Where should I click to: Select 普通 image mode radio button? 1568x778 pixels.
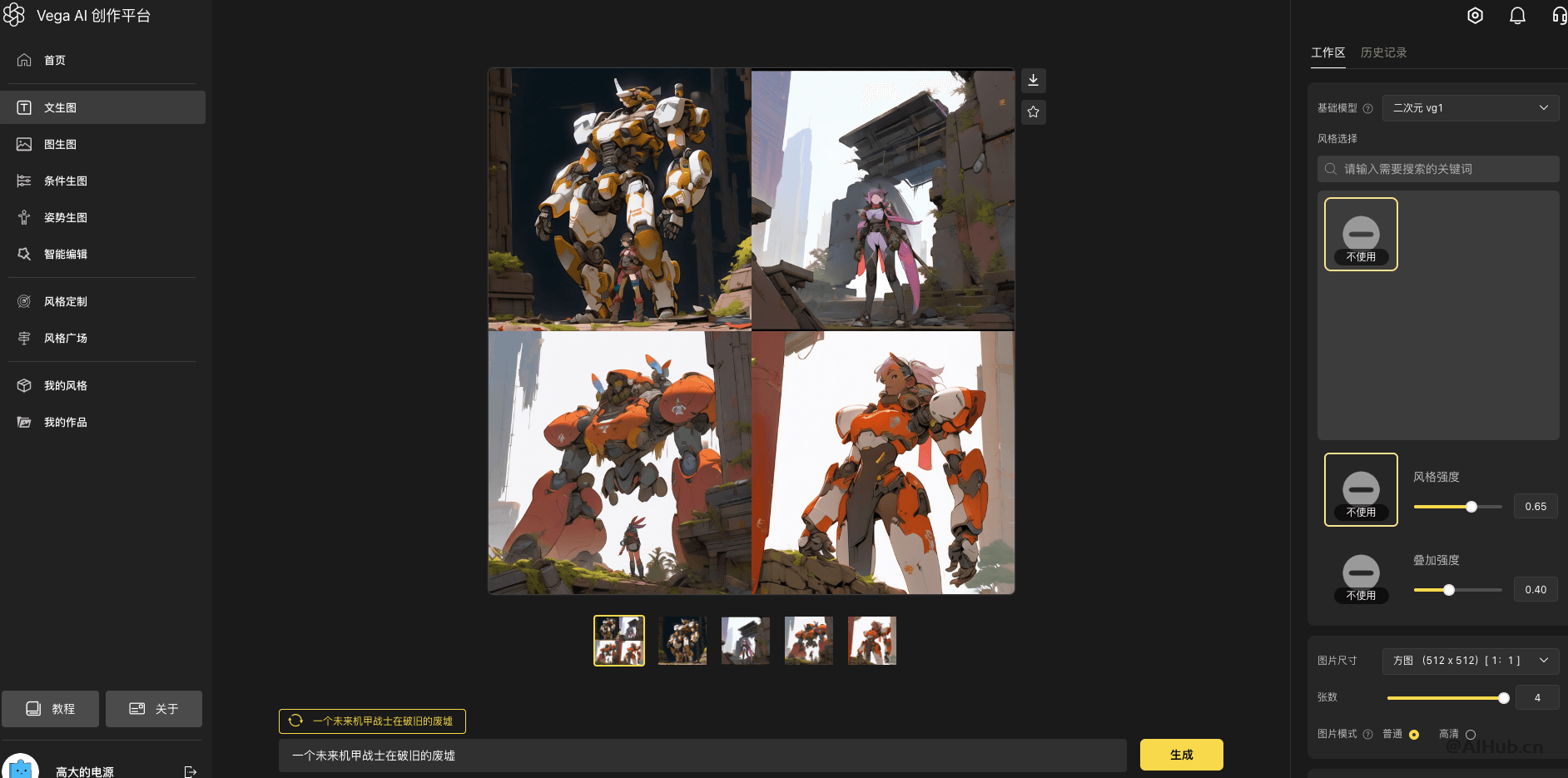(1414, 735)
